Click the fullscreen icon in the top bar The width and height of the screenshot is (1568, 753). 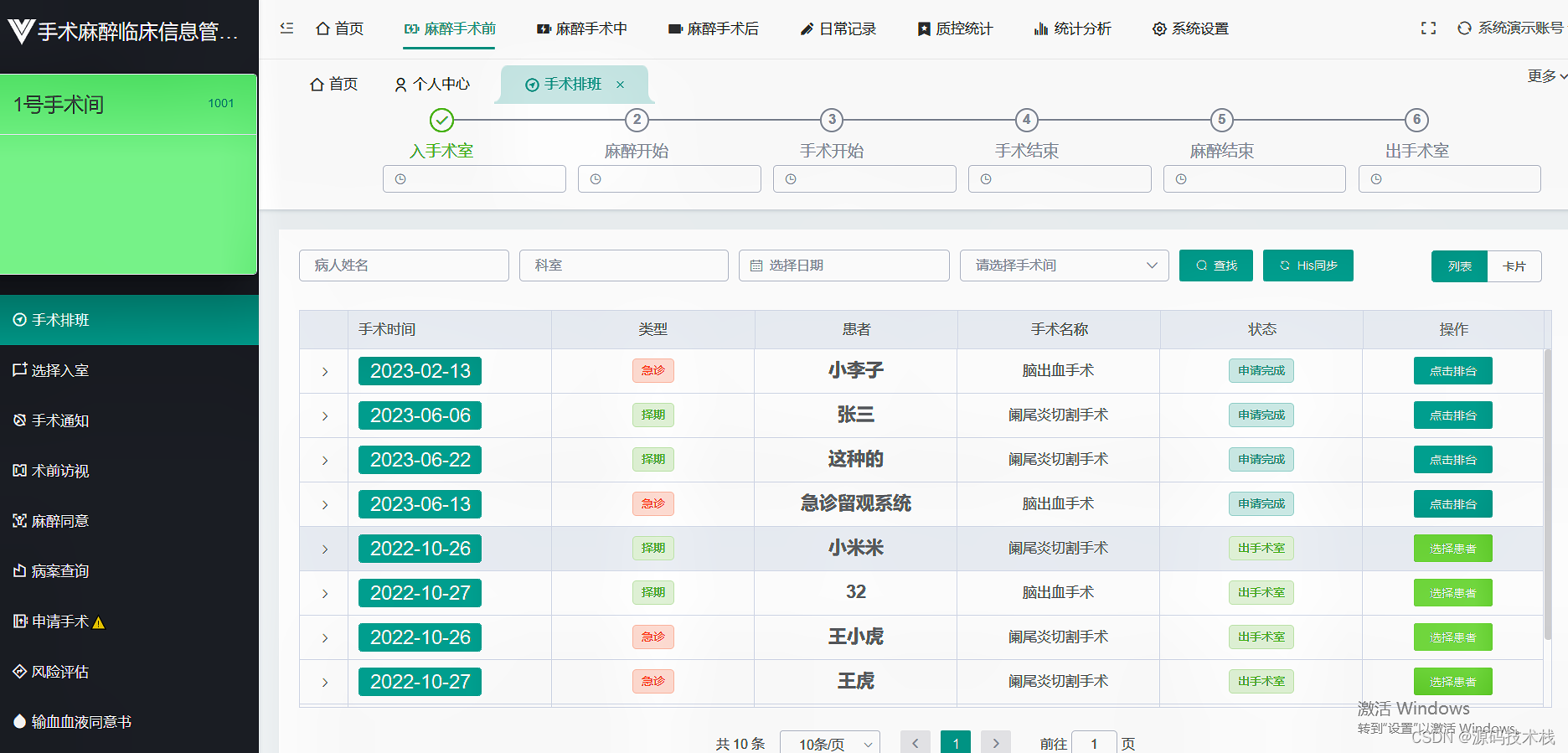tap(1428, 28)
